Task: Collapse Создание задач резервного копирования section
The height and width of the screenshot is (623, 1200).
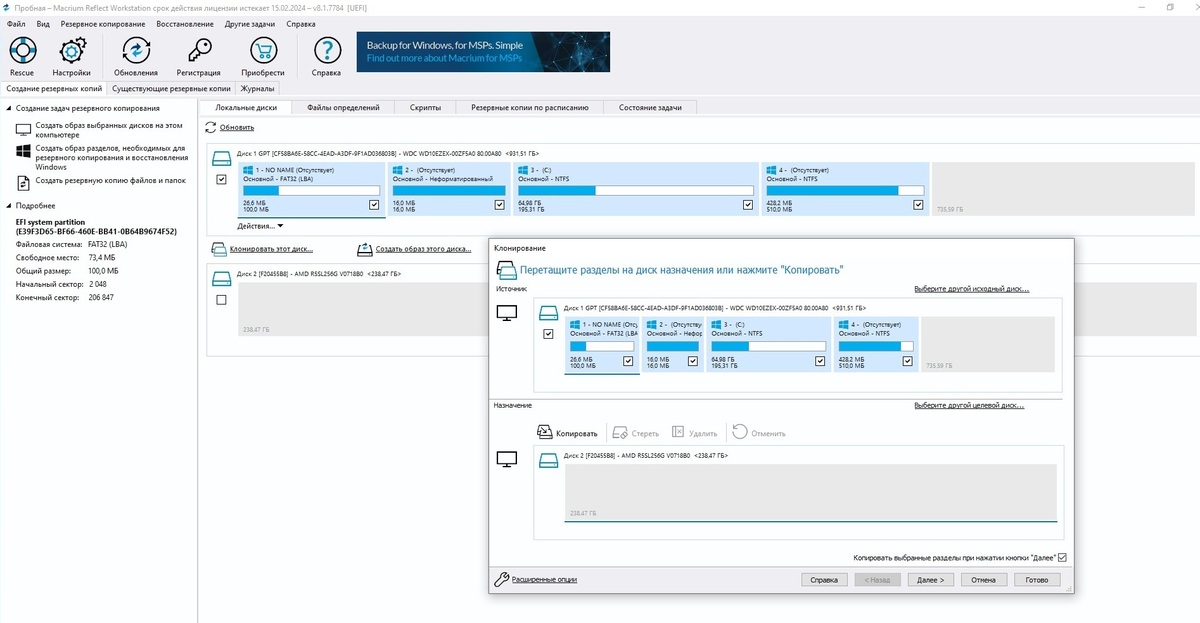Action: tap(9, 108)
